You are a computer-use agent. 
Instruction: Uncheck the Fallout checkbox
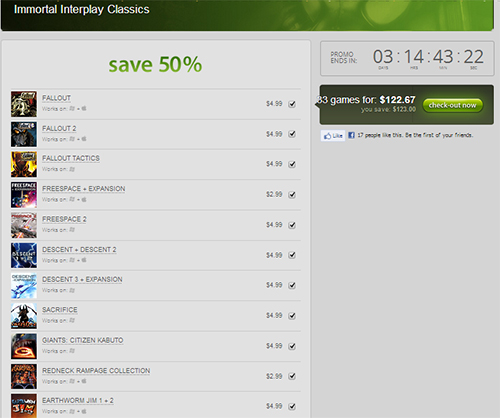[292, 104]
